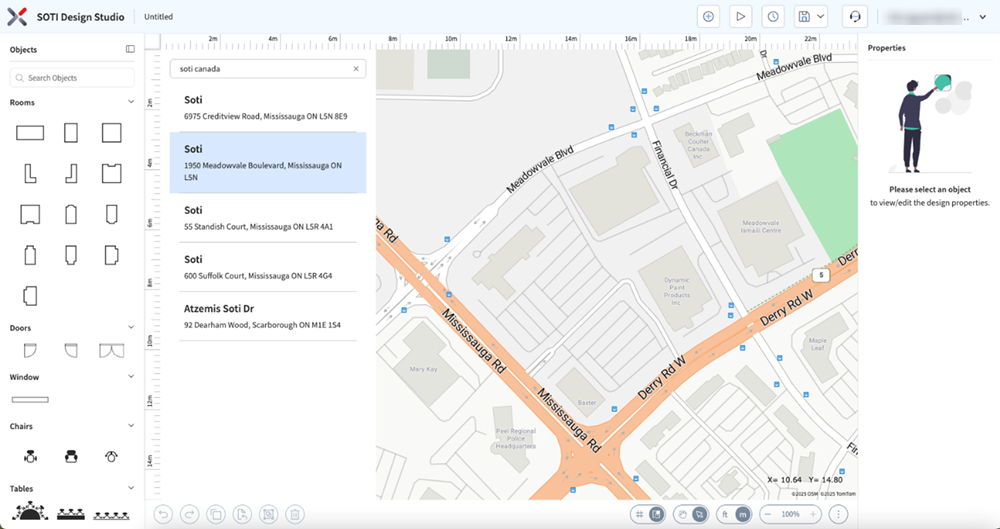Open the more options vertical dots menu

[x=839, y=514]
